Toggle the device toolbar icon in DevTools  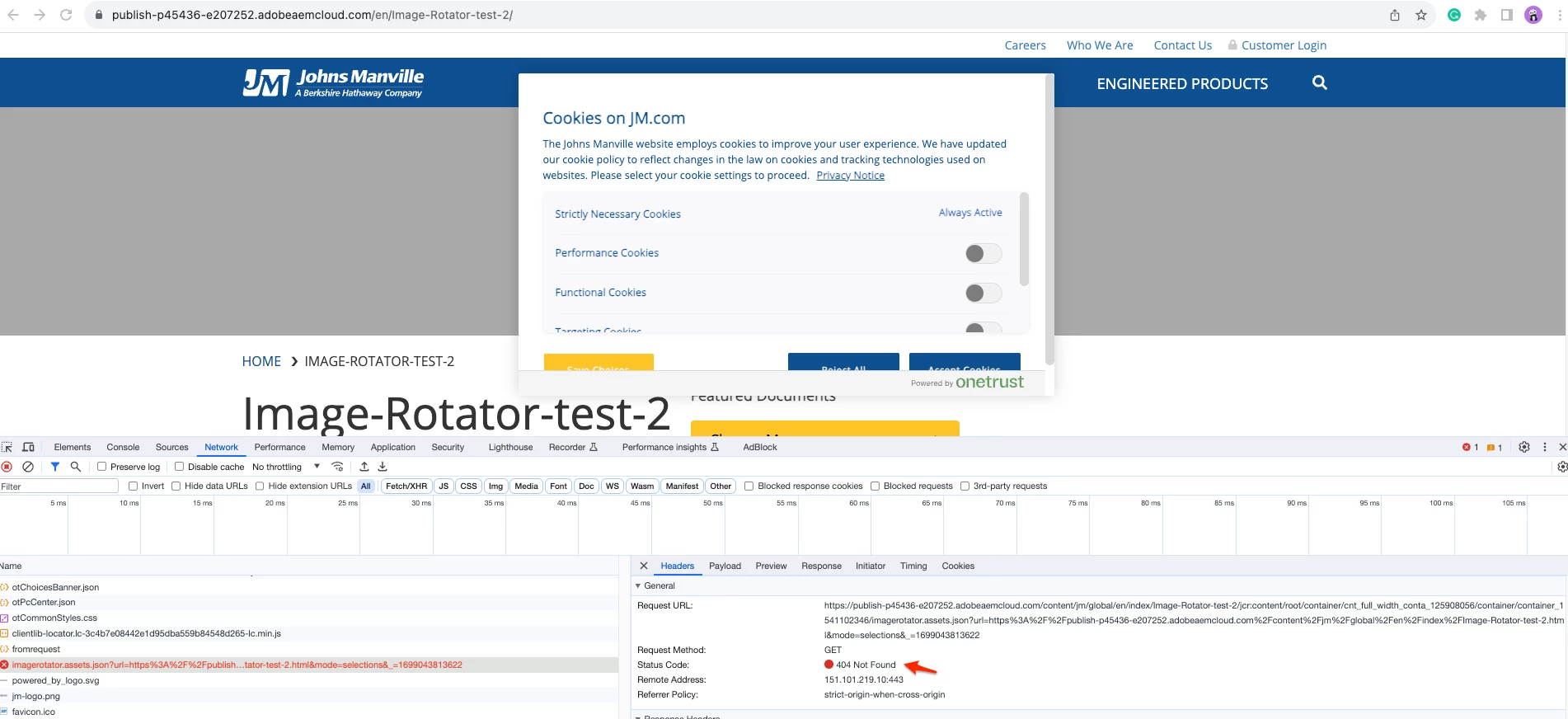pyautogui.click(x=28, y=447)
